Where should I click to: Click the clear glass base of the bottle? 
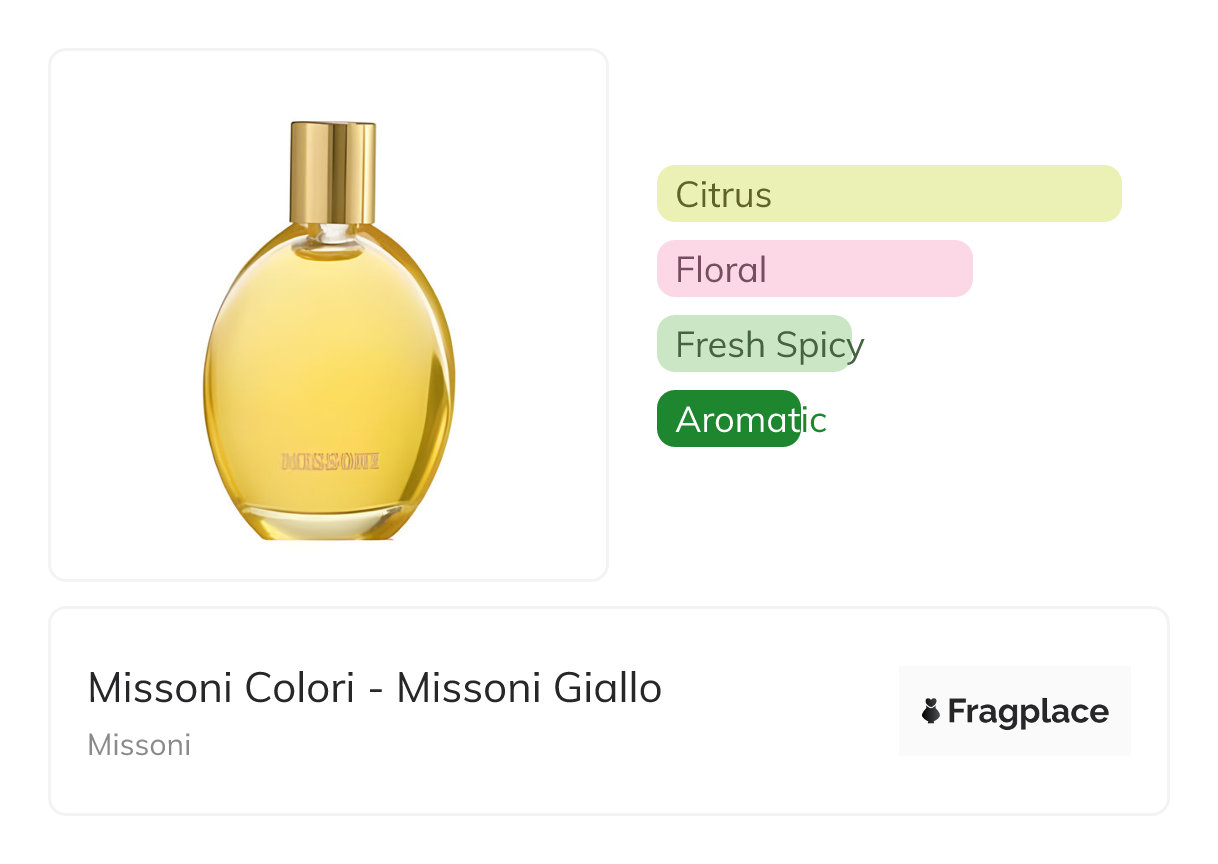[x=328, y=524]
